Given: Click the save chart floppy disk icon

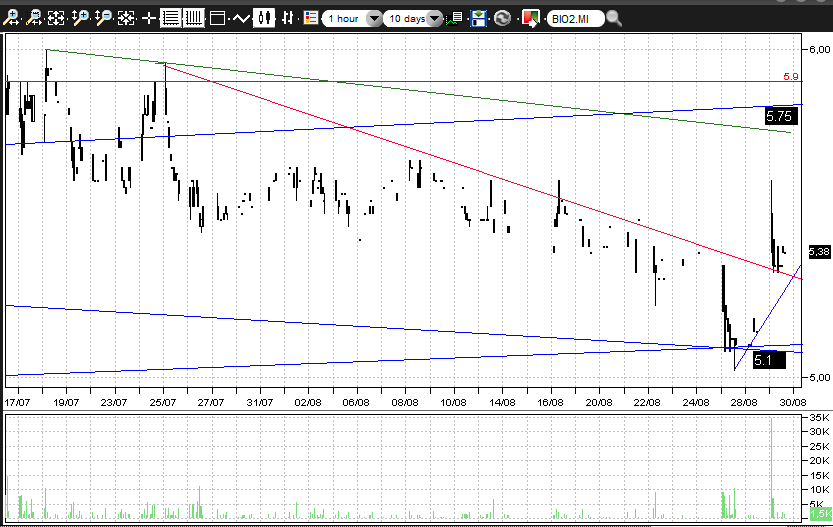Looking at the screenshot, I should coord(479,18).
